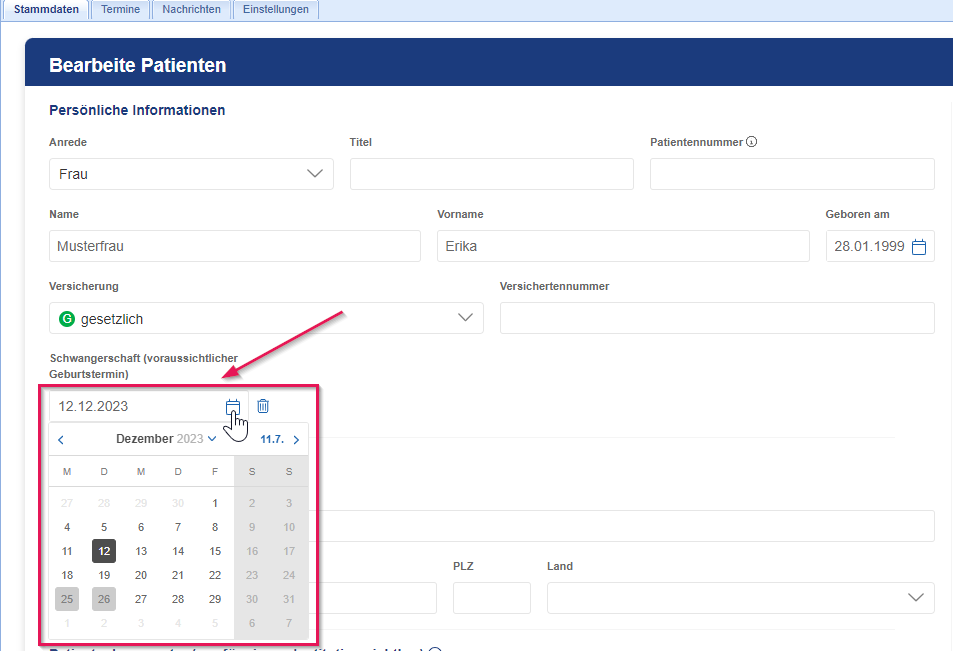Screen dimensions: 953x651
Task: Click into the PLZ field
Action: pos(491,597)
